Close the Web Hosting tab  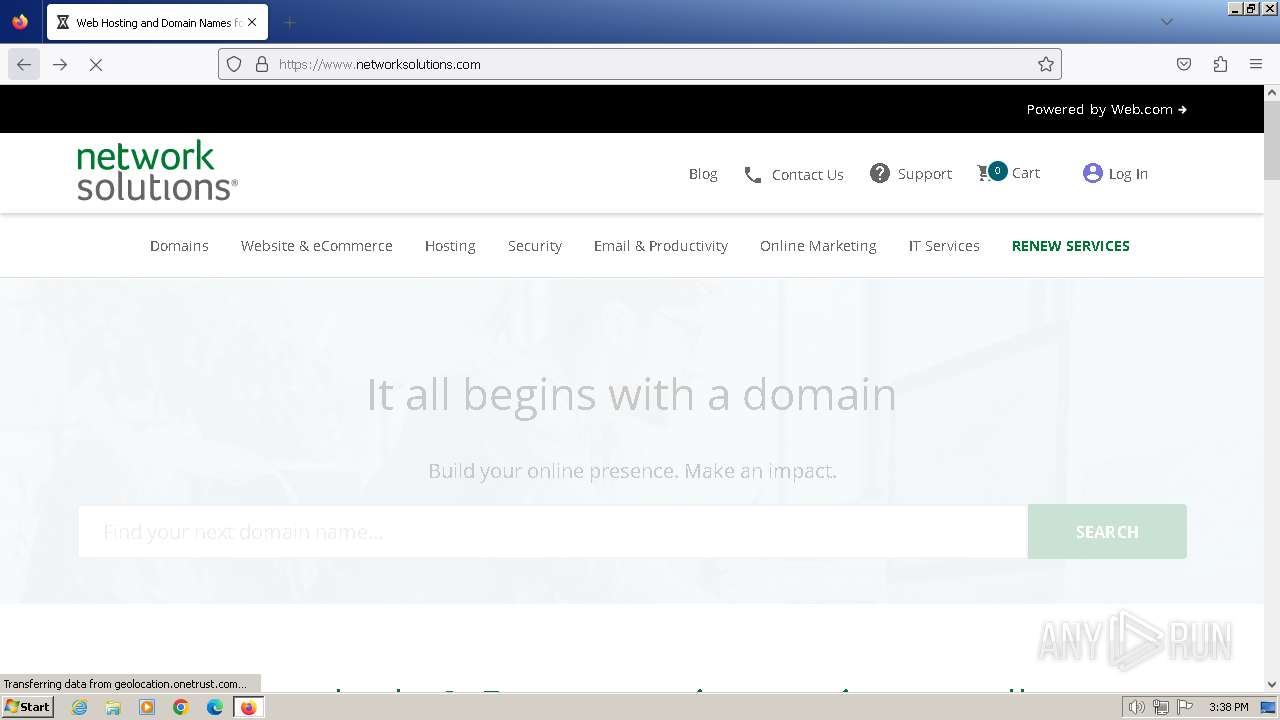click(x=252, y=22)
